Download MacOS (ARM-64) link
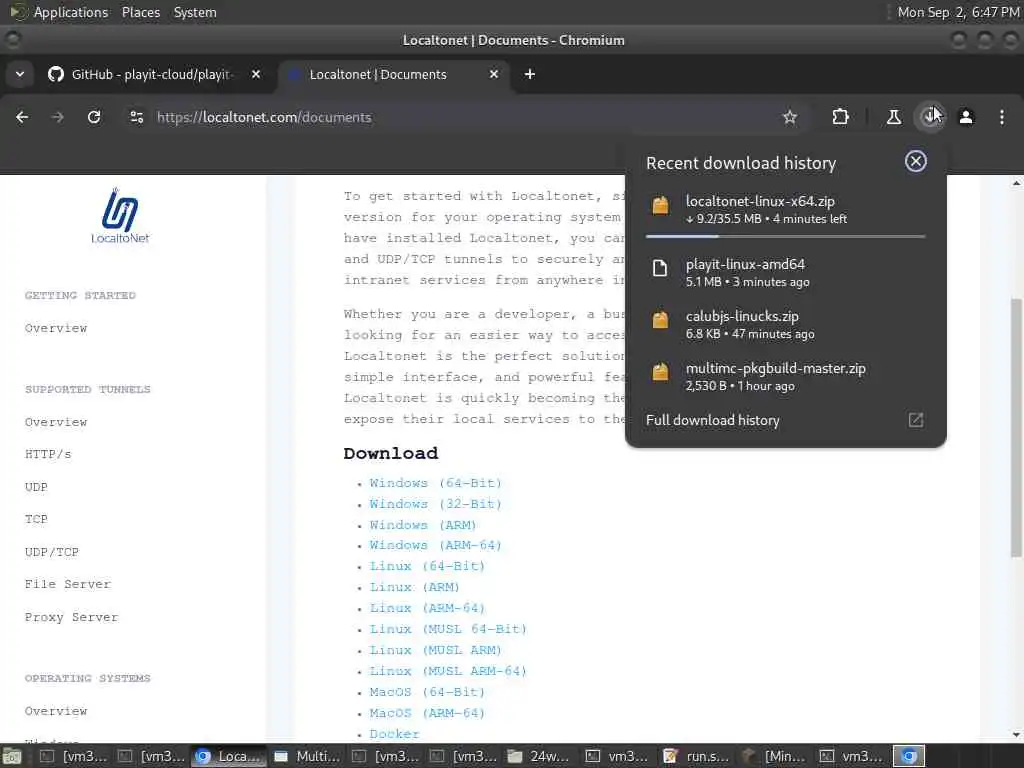The height and width of the screenshot is (768, 1024). click(x=427, y=712)
